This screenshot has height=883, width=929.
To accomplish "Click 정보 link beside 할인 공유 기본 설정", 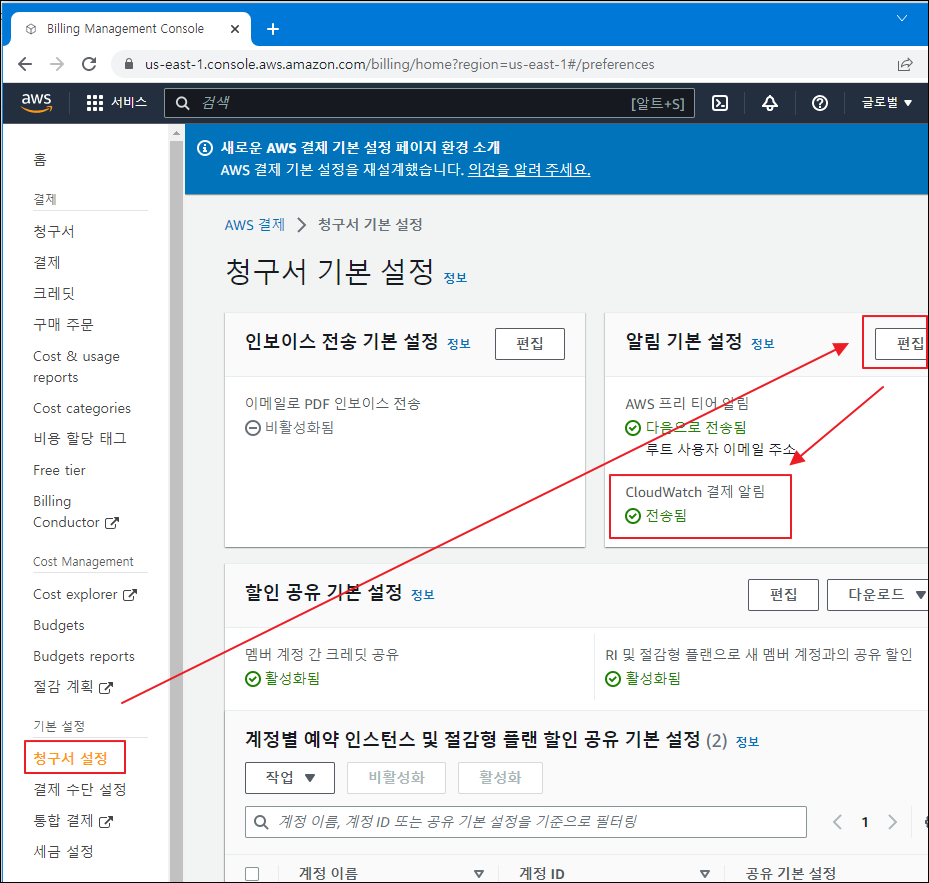I will click(423, 595).
